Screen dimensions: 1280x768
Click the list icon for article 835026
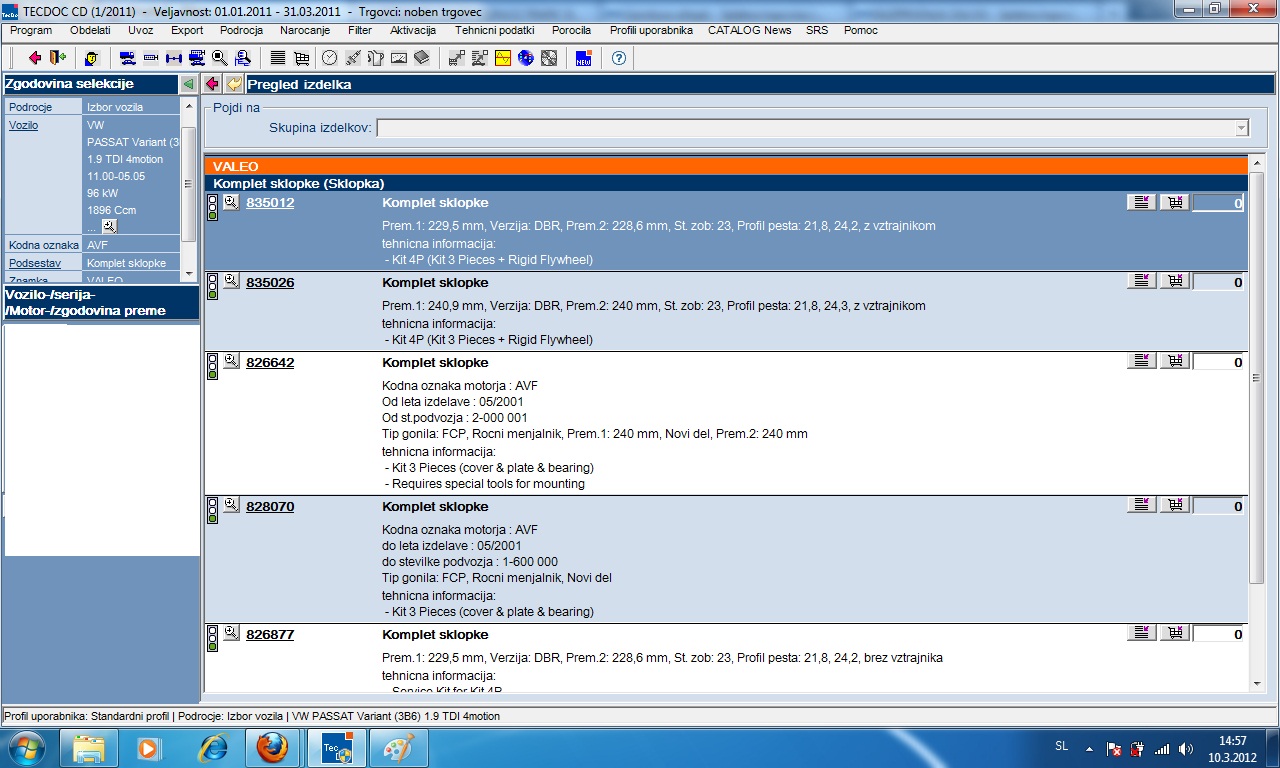(1141, 282)
